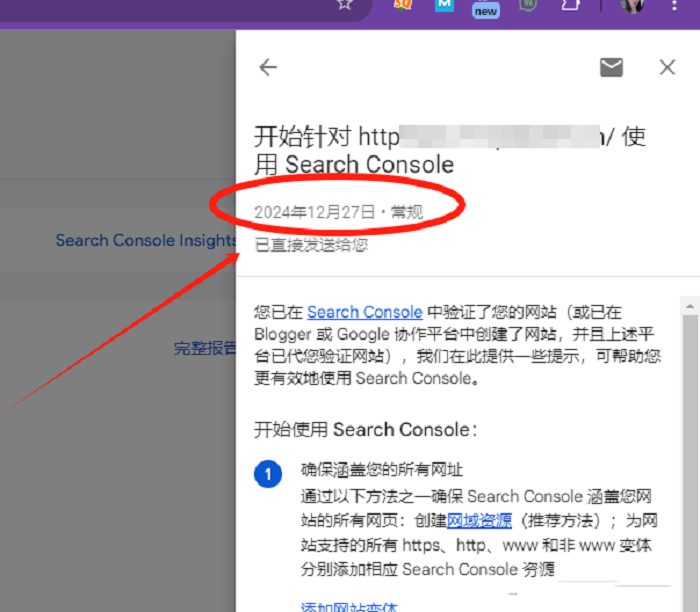Click the envelope mail icon in the message panel

point(611,67)
